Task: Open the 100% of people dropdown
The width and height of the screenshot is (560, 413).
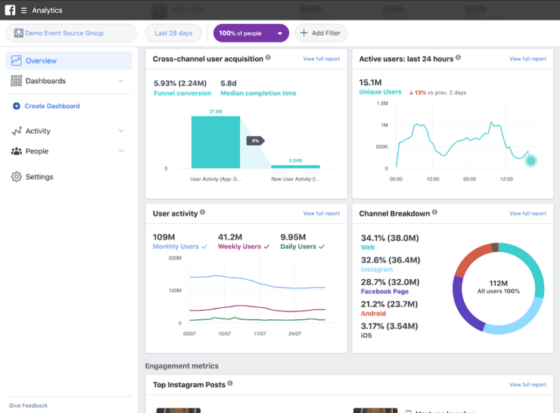Action: (251, 33)
